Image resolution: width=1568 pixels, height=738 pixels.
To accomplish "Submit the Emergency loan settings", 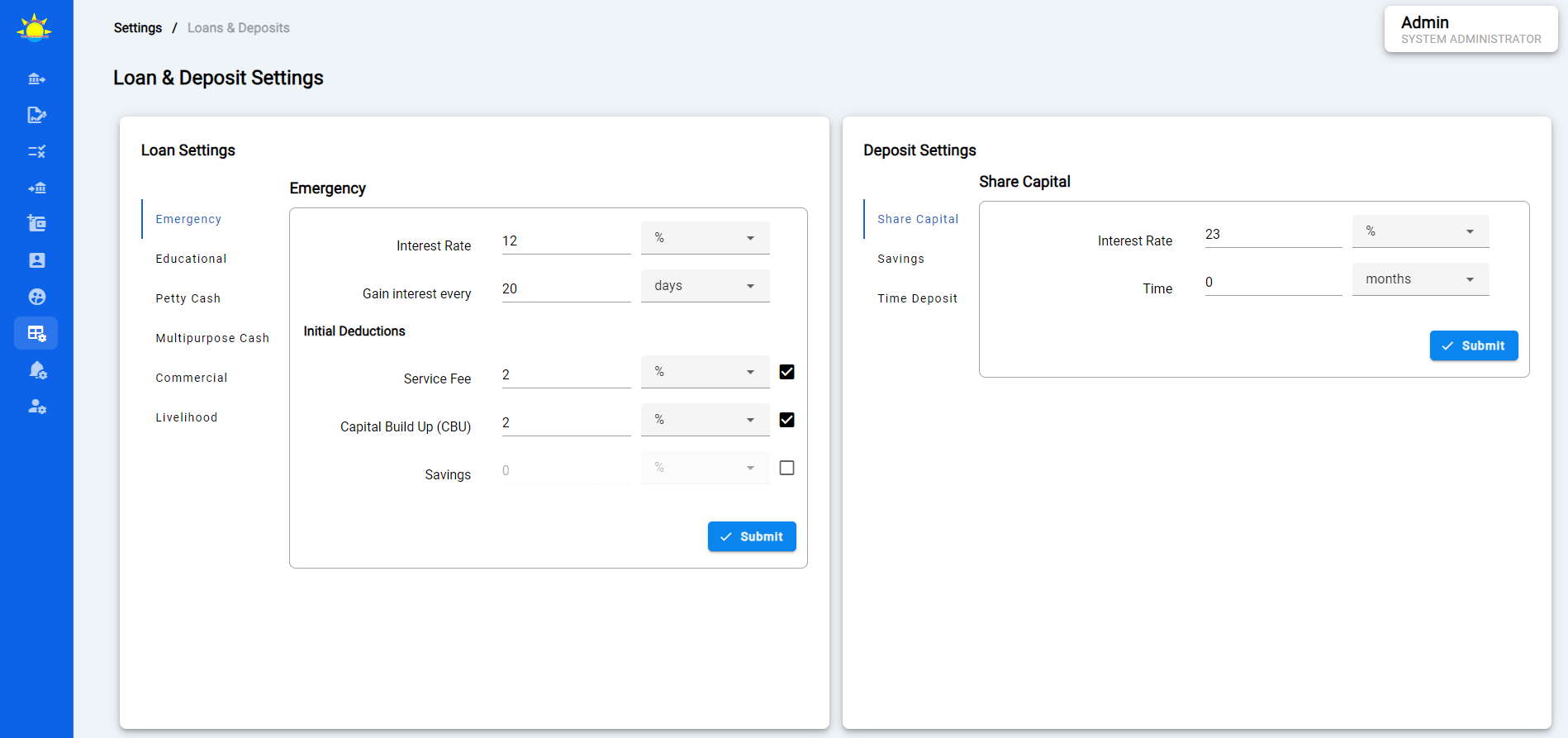I will click(x=752, y=536).
